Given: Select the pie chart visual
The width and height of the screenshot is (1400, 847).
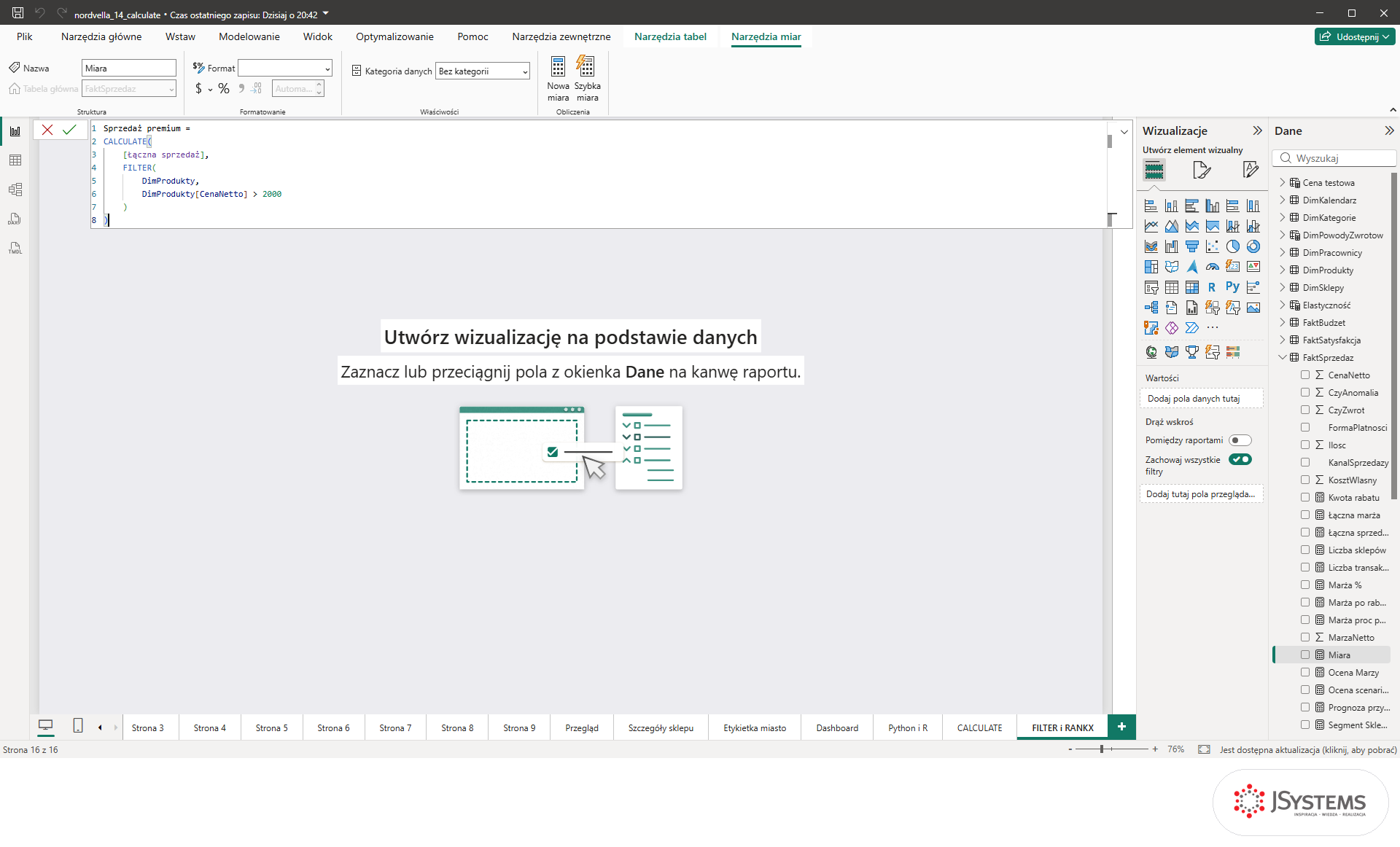Looking at the screenshot, I should (1232, 246).
